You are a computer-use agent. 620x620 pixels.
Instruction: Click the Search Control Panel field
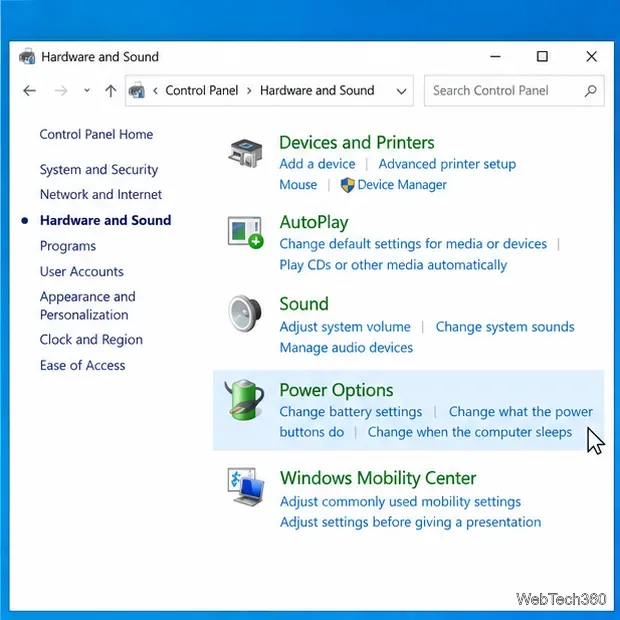click(514, 91)
